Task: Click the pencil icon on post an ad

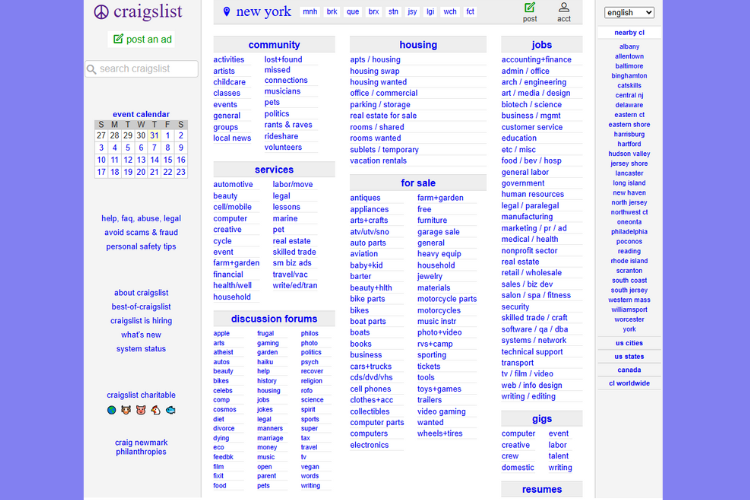Action: click(x=118, y=39)
